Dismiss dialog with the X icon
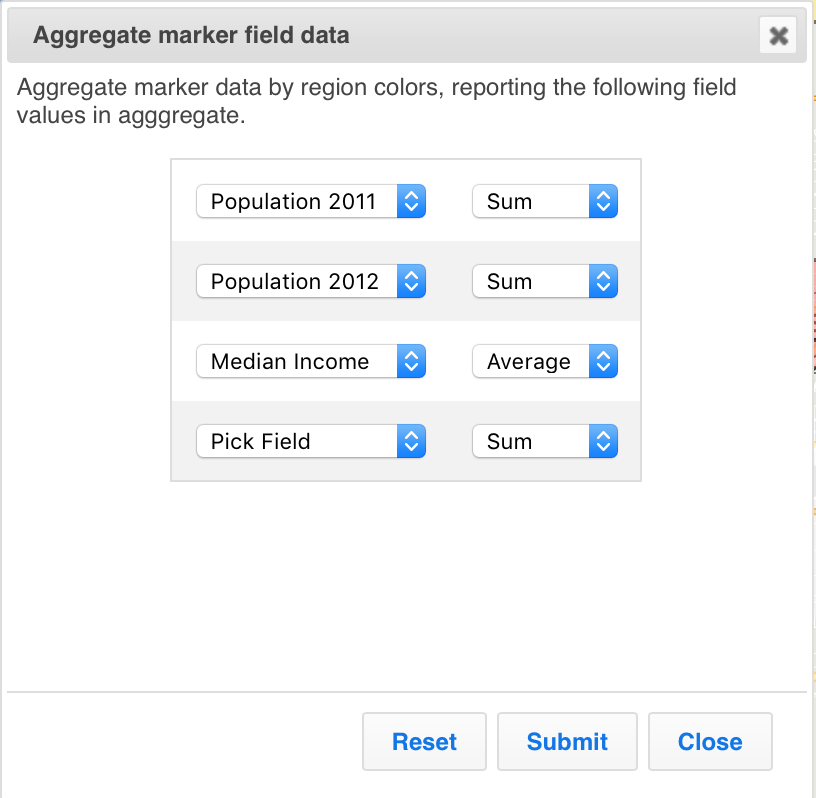Screen dimensions: 816x798 (x=778, y=37)
